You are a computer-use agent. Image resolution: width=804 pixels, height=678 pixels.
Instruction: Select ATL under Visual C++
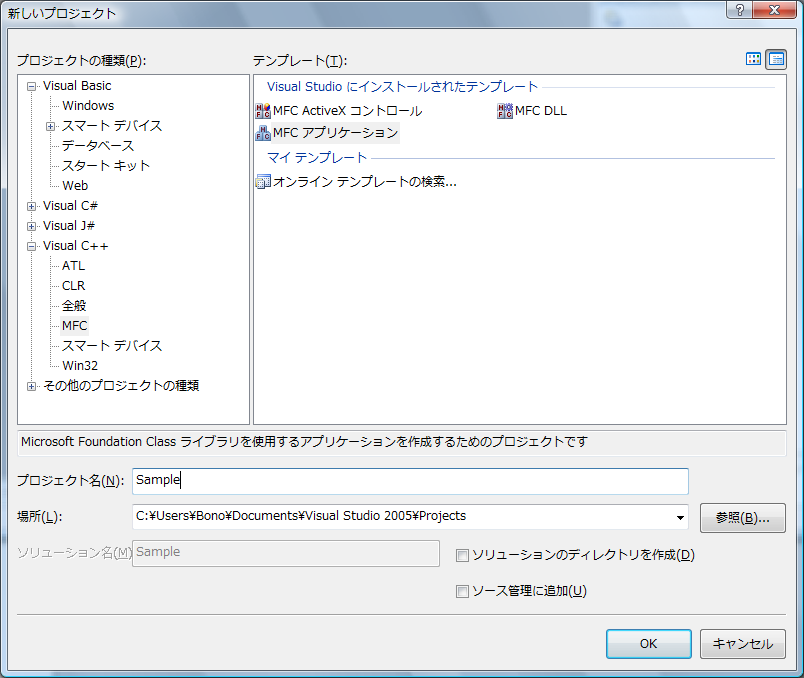pyautogui.click(x=73, y=266)
